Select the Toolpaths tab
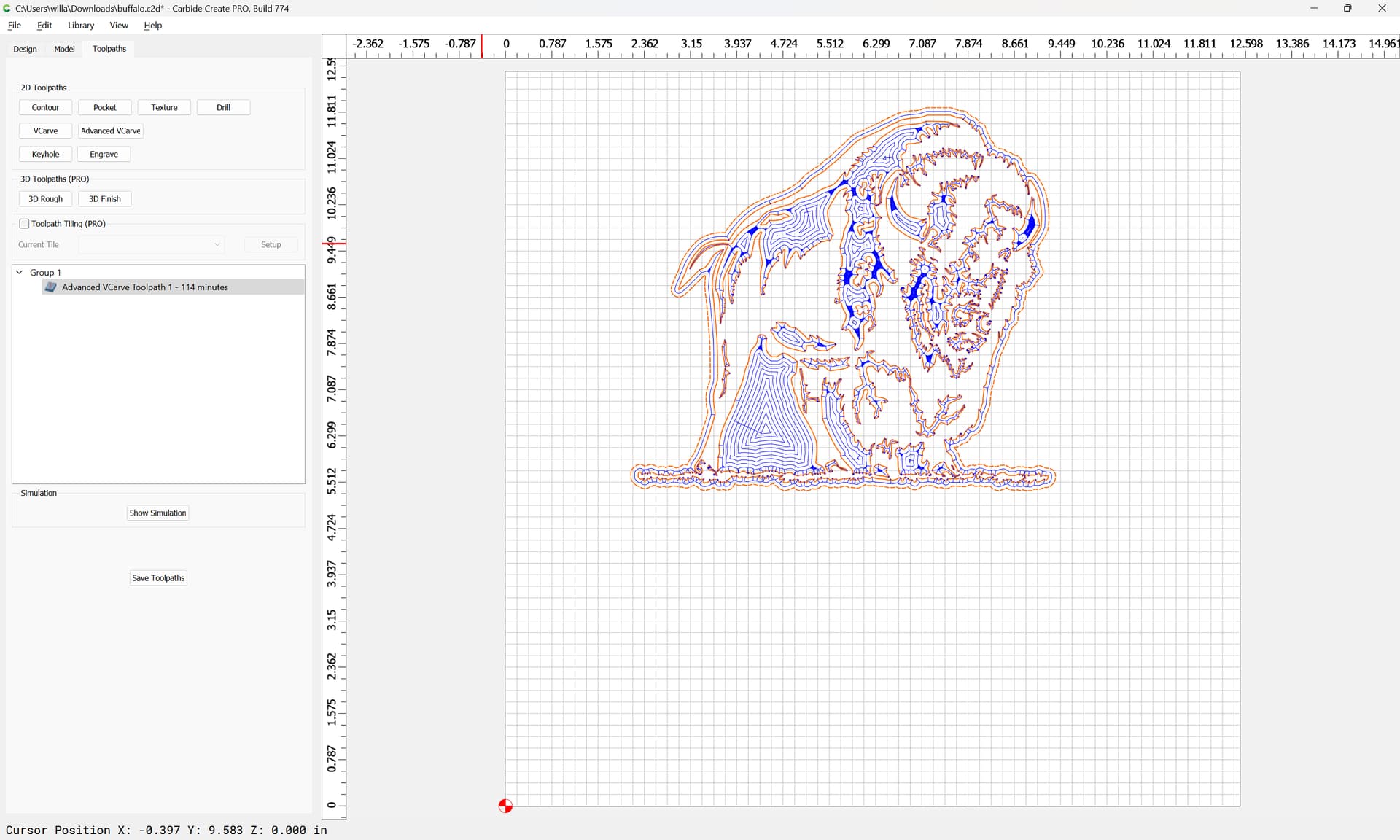Screen dimensions: 1400x840 click(x=109, y=49)
